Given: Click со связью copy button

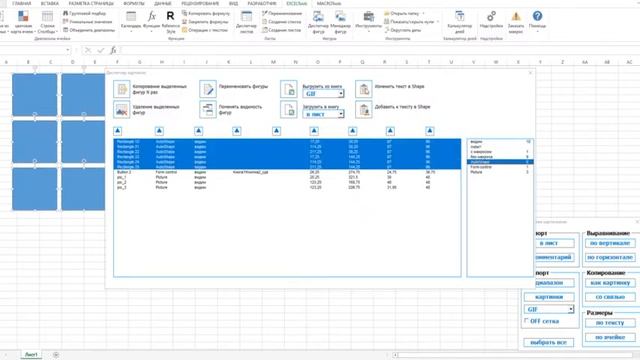Looking at the screenshot, I should (610, 297).
